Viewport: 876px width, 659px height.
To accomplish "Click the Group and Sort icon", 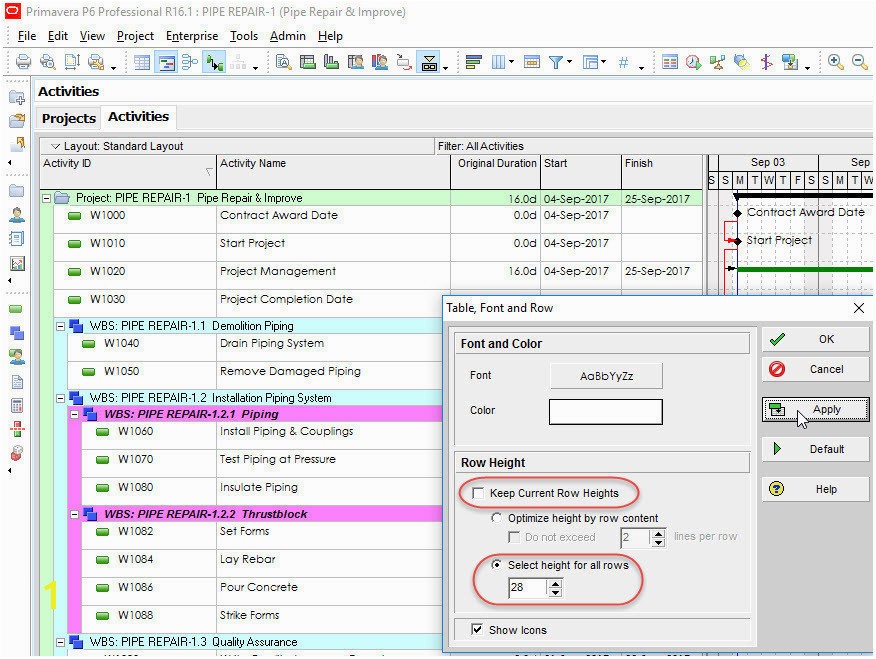I will [591, 62].
